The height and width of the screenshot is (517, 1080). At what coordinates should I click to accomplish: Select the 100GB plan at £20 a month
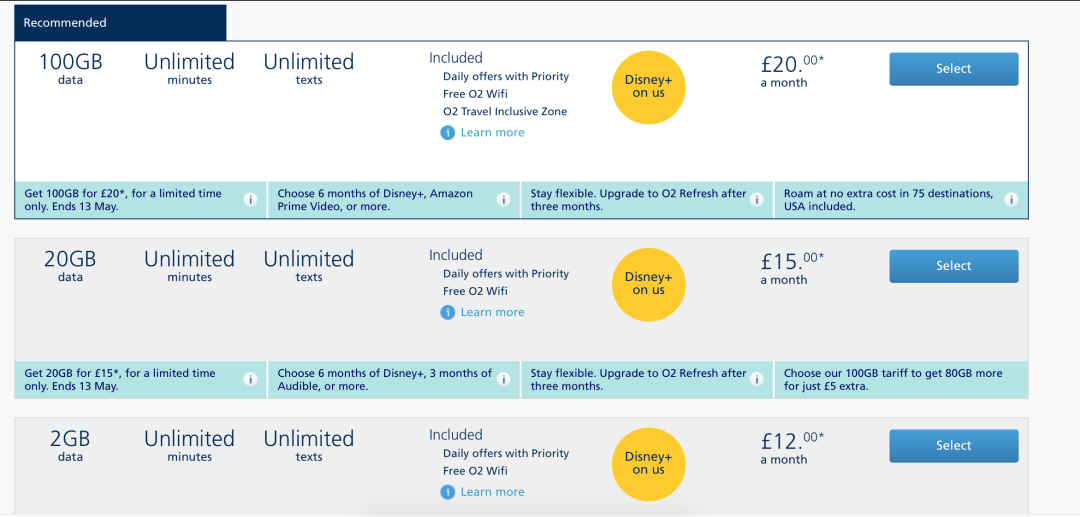[x=953, y=69]
